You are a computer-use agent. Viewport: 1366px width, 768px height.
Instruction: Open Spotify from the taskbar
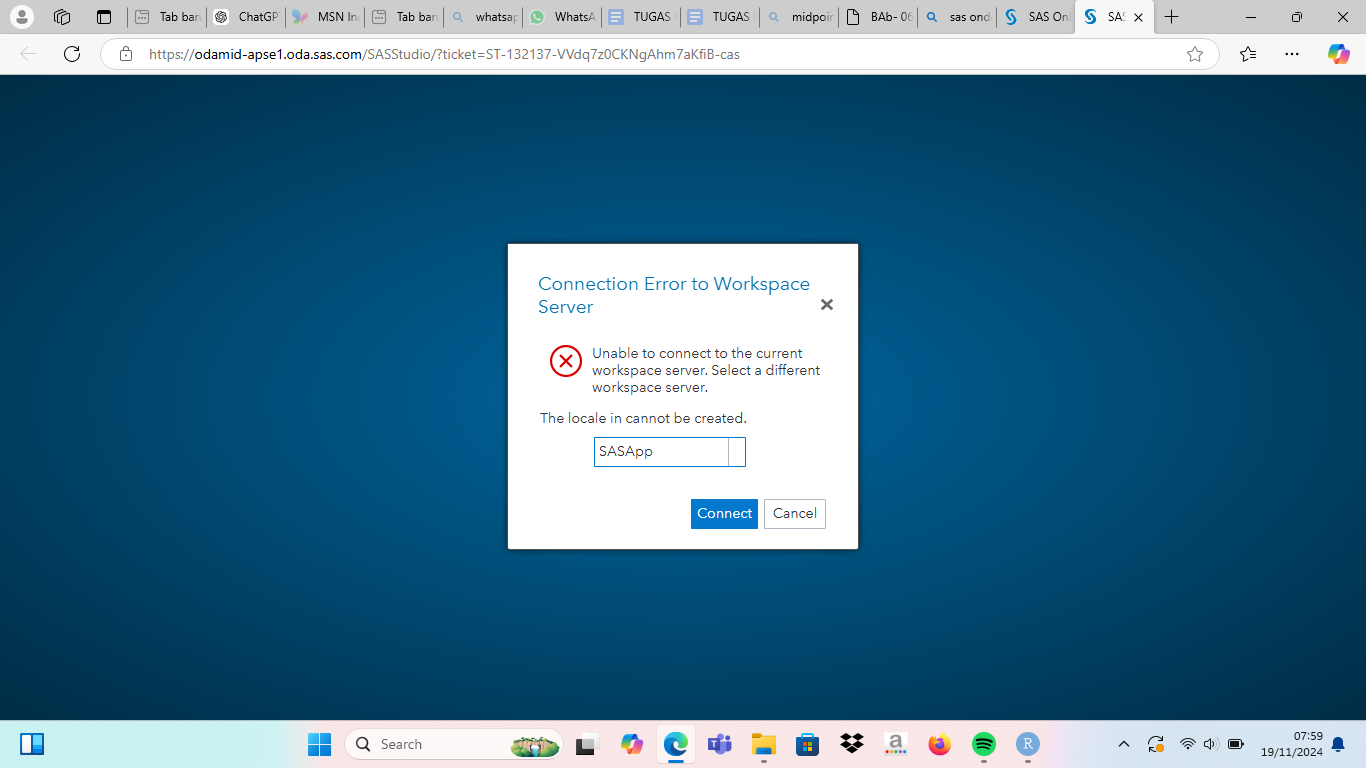(984, 744)
